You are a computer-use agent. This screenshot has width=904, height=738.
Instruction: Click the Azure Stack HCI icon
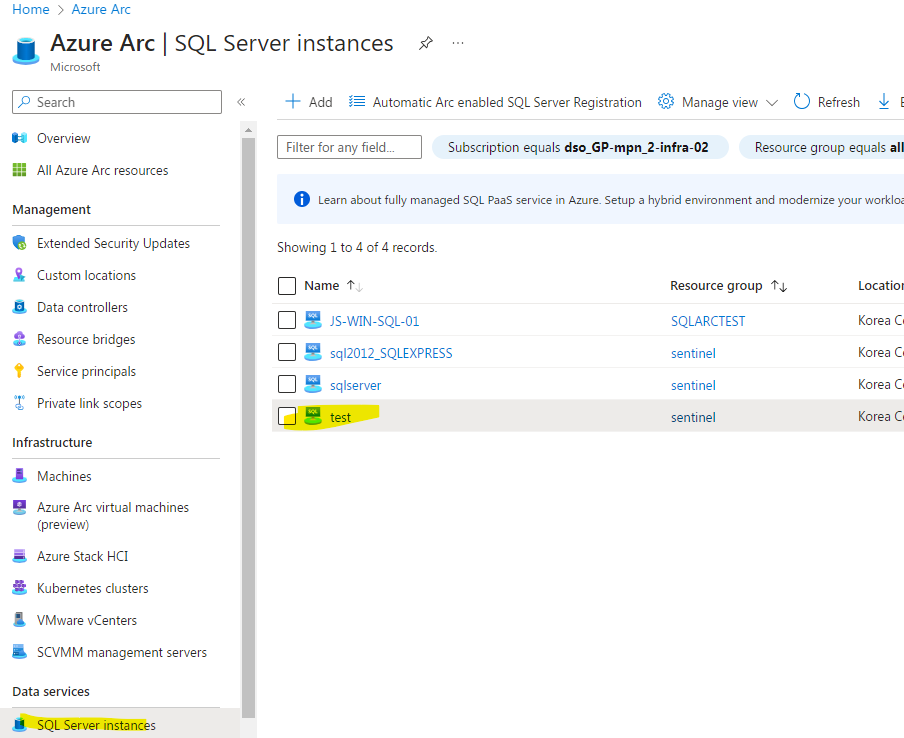20,556
